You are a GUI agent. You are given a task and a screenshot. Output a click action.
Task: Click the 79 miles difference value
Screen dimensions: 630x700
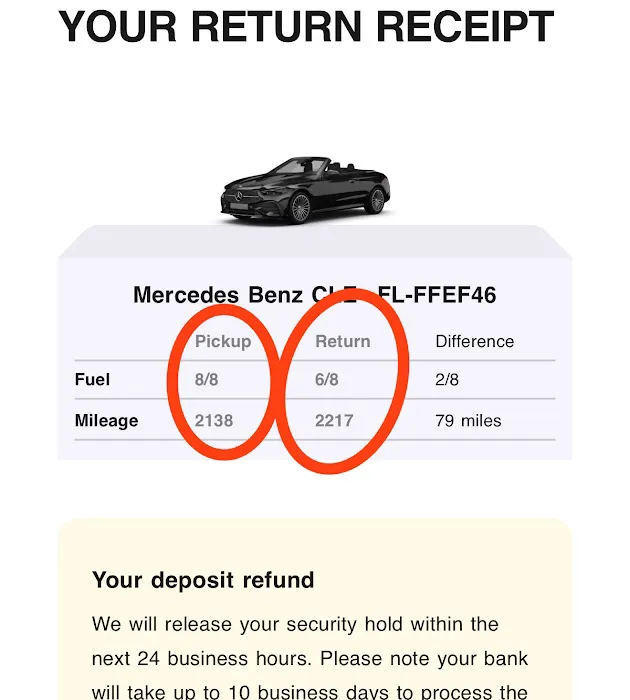point(468,421)
